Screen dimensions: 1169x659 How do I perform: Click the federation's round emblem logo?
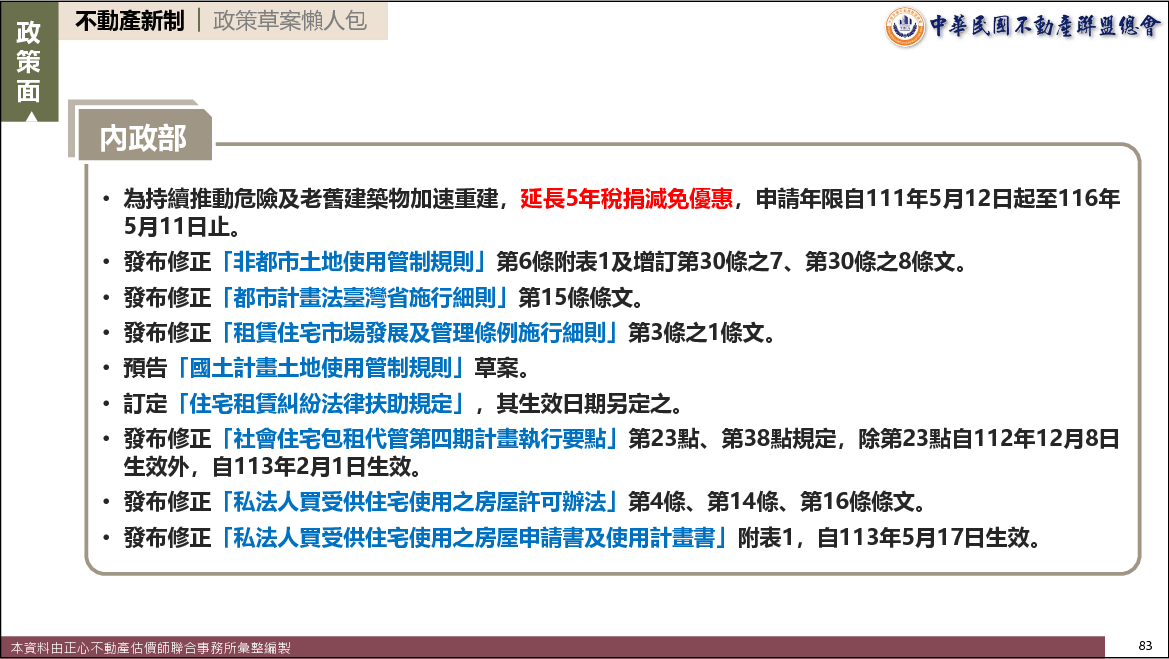tap(905, 27)
